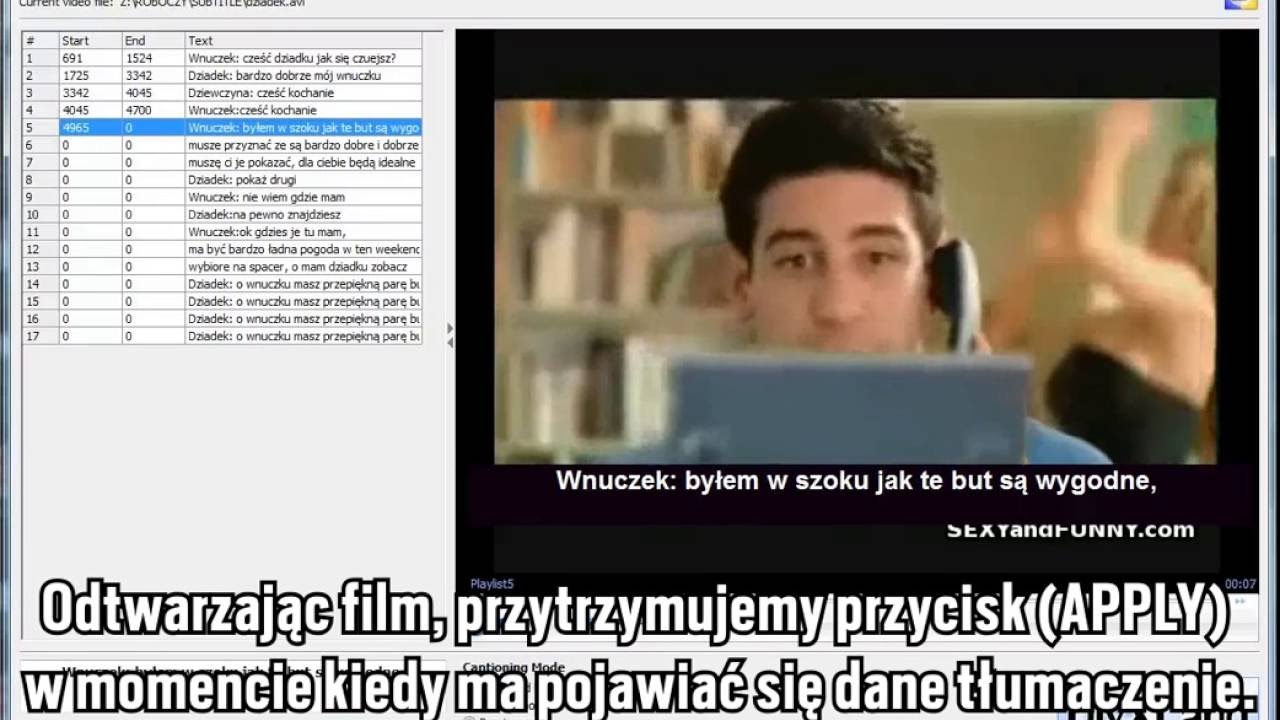The width and height of the screenshot is (1280, 720).
Task: Click the 00:07 playback time
Action: (1240, 584)
